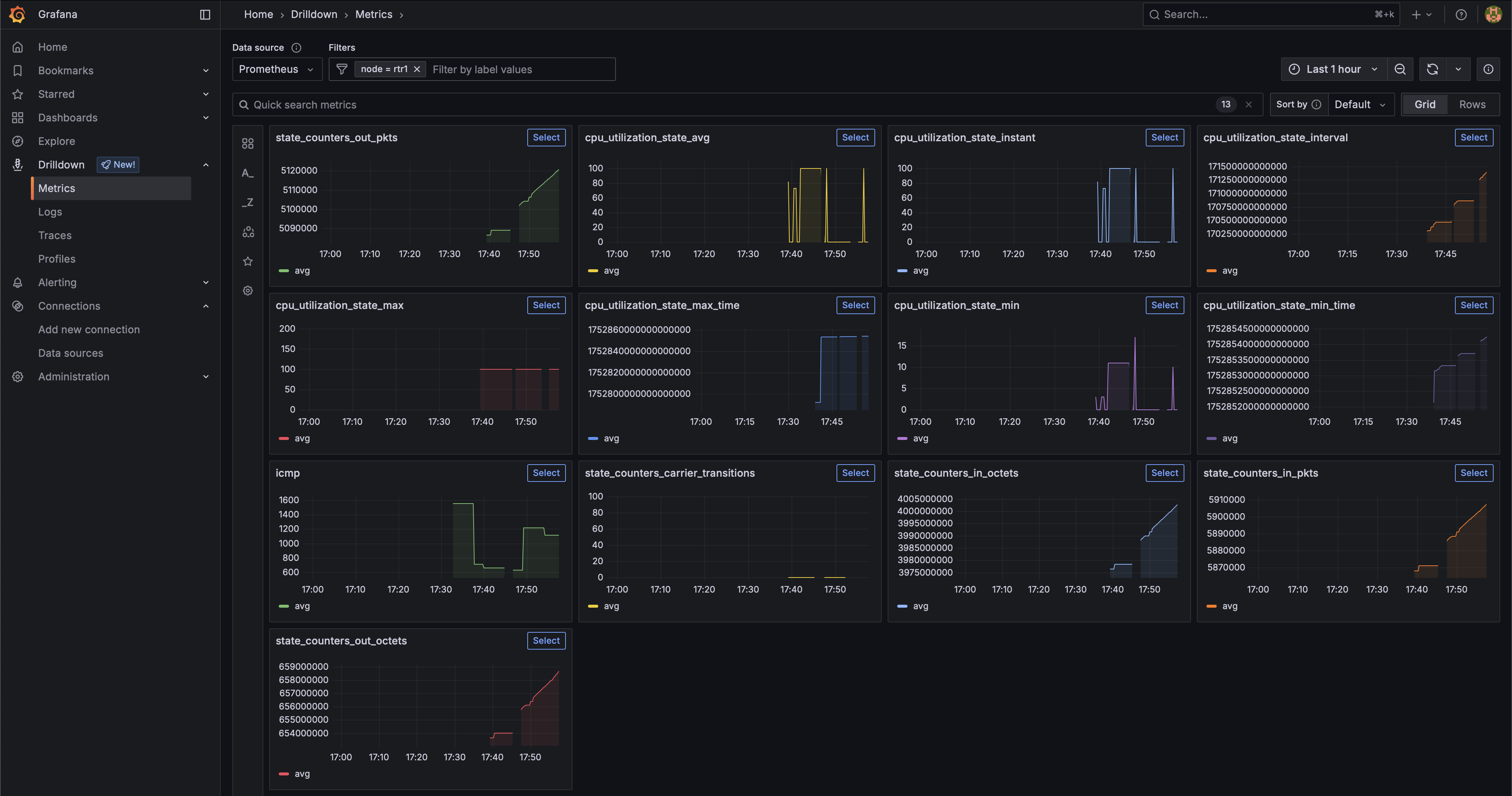This screenshot has height=796, width=1512.
Task: Open the help question mark icon
Action: tap(1461, 15)
